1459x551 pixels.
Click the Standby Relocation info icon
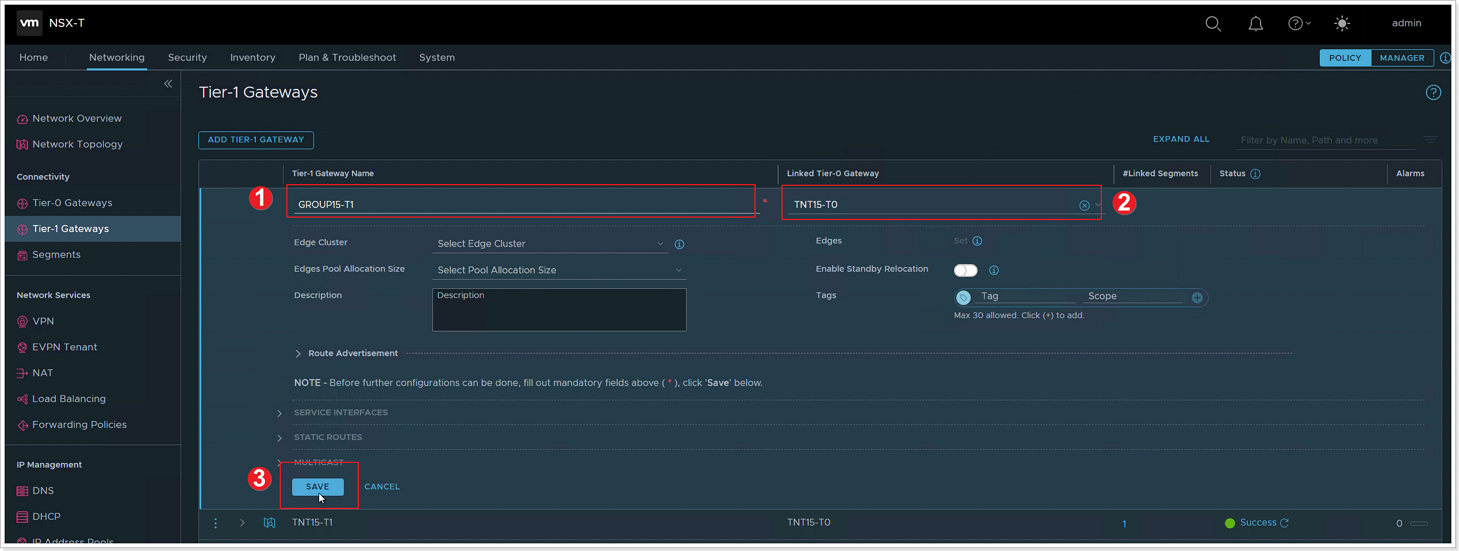(x=993, y=270)
